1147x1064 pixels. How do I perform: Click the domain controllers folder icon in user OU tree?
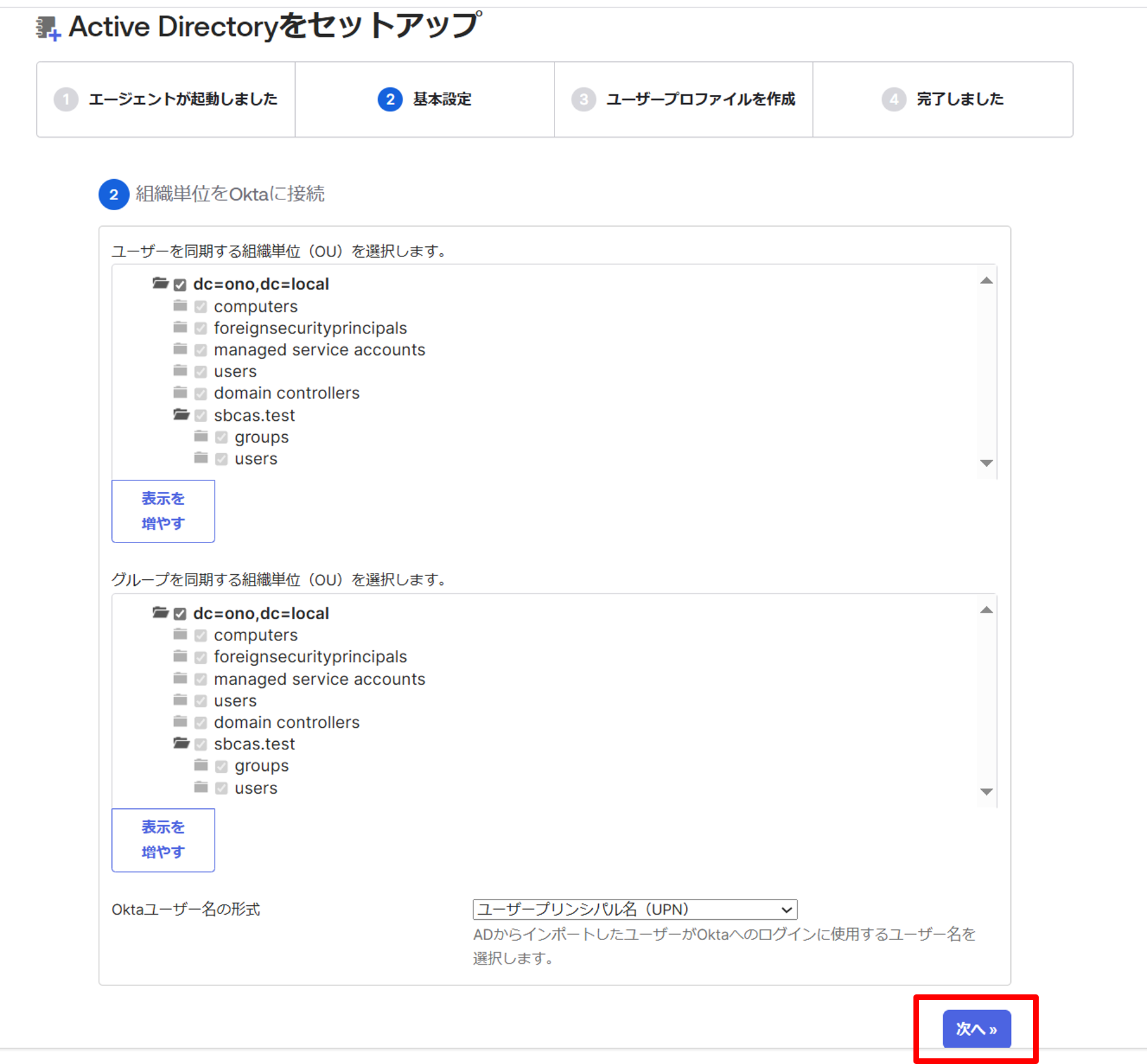180,392
